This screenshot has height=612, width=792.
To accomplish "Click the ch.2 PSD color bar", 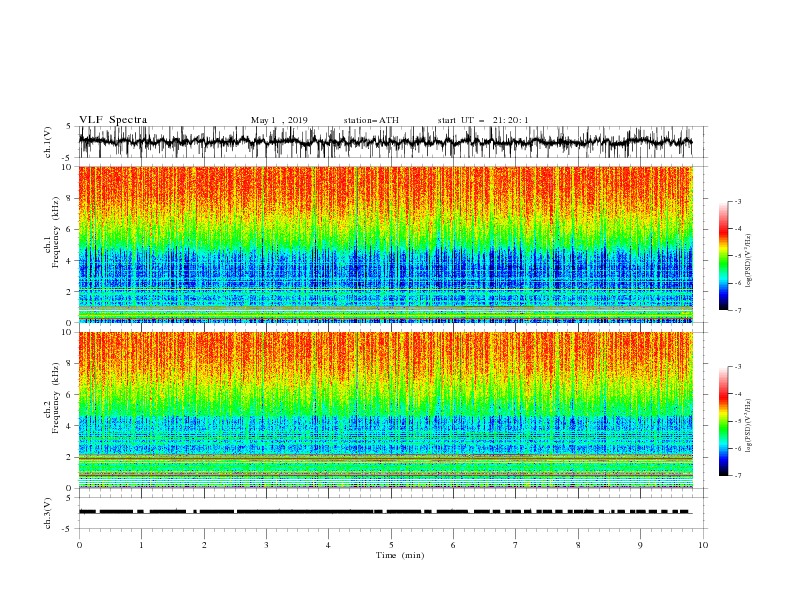I will 723,421.
